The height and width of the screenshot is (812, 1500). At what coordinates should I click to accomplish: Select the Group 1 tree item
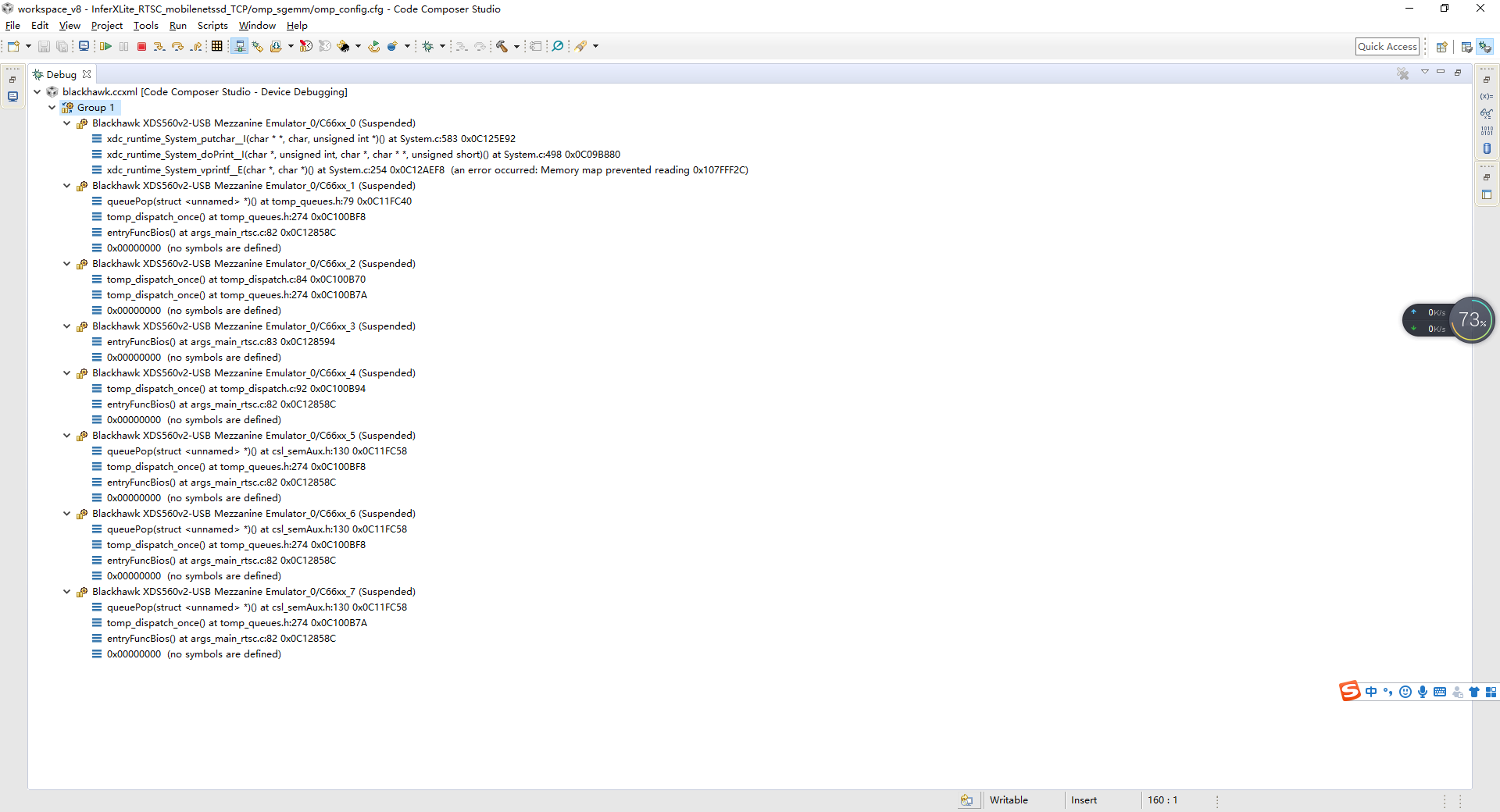tap(95, 108)
